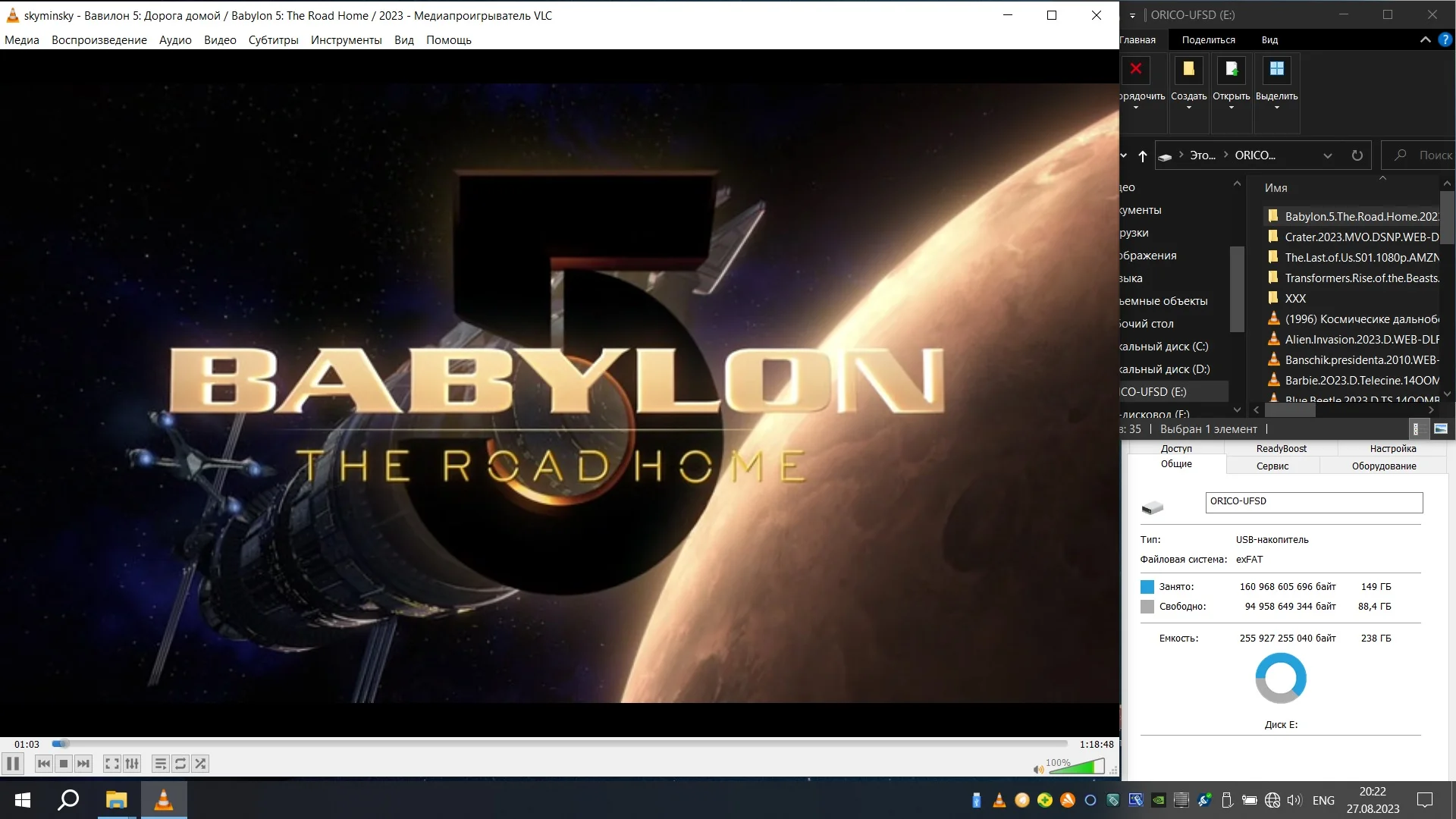Click the drive label ORICO-UFSD field
The image size is (1456, 819).
point(1313,502)
